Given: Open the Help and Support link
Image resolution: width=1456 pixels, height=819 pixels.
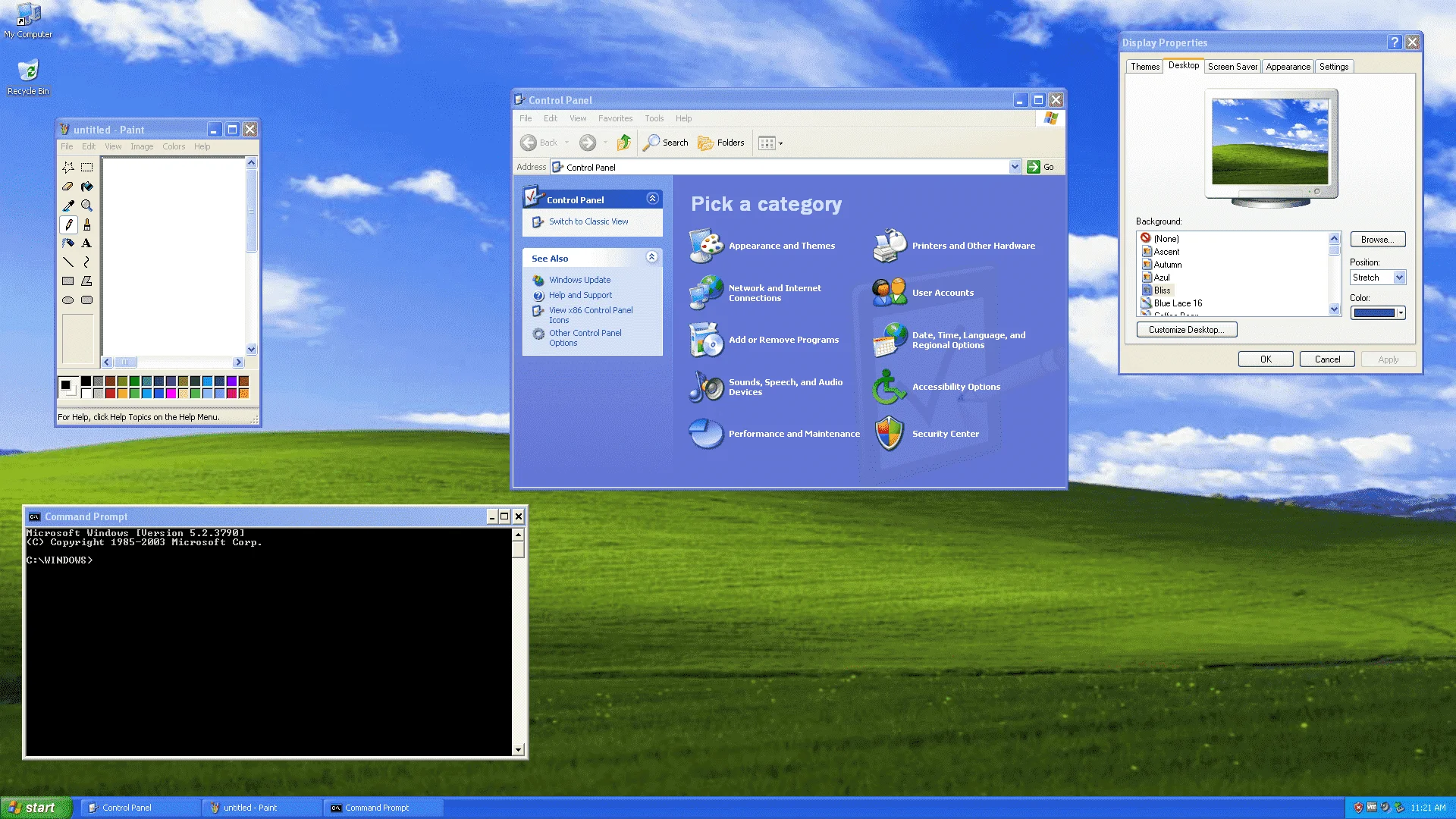Looking at the screenshot, I should (580, 295).
